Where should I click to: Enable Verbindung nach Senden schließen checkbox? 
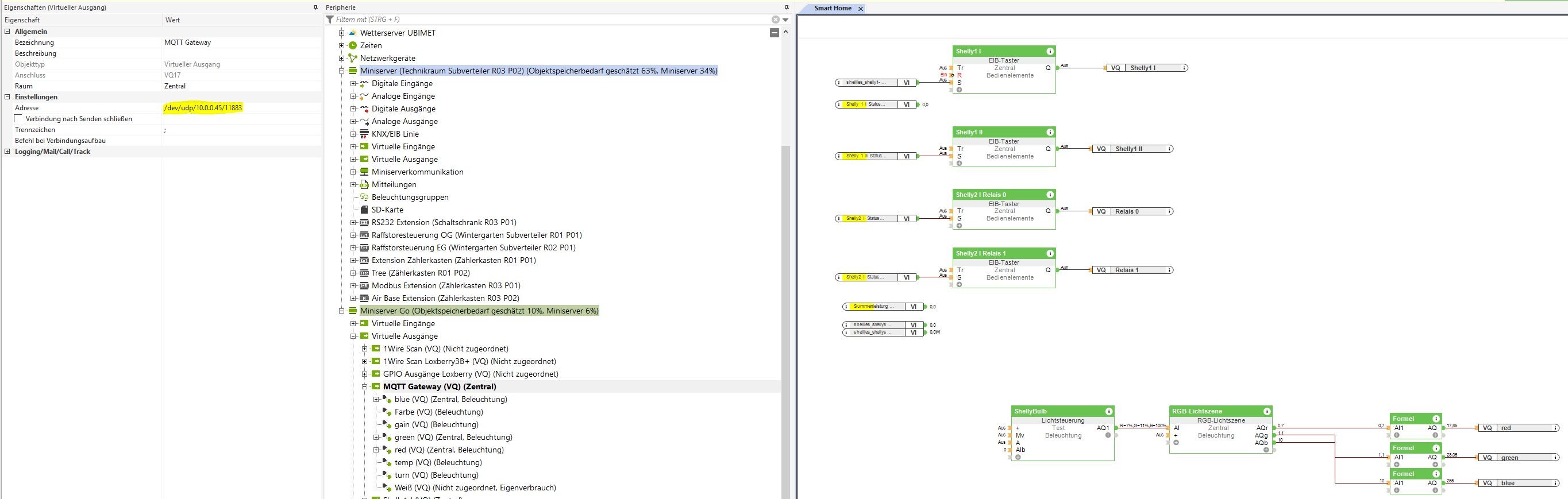point(19,119)
